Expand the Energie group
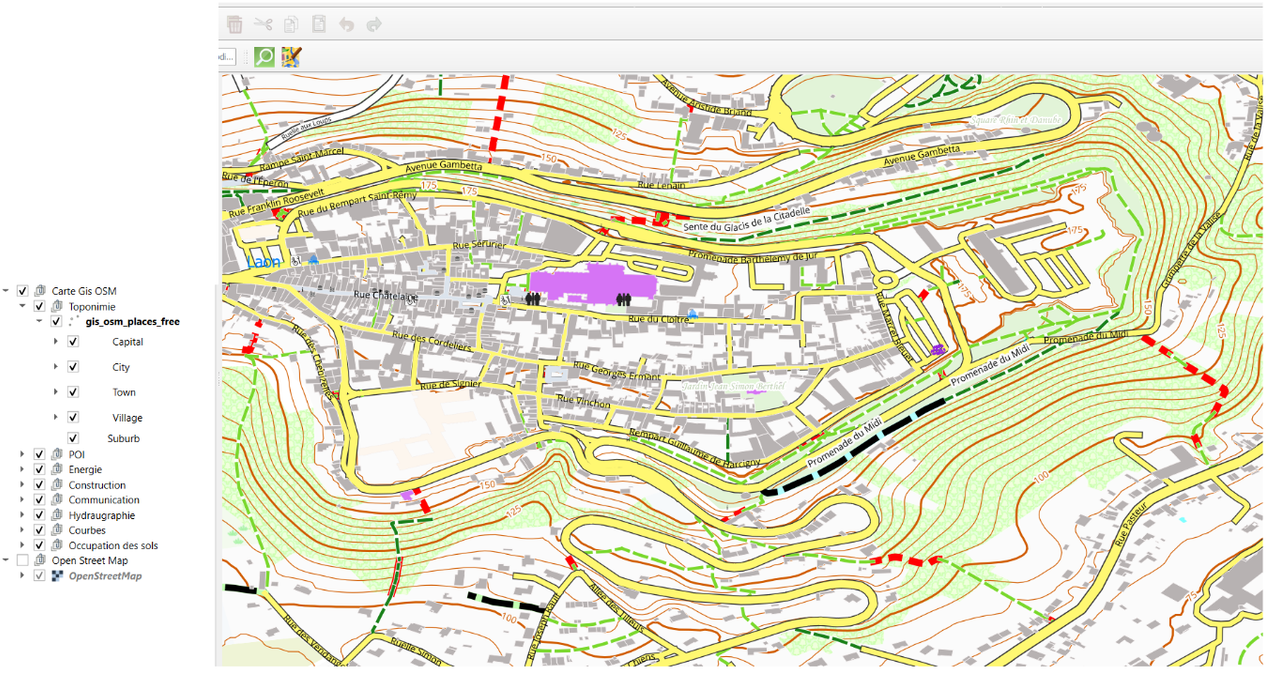Image resolution: width=1279 pixels, height=674 pixels. coord(23,469)
